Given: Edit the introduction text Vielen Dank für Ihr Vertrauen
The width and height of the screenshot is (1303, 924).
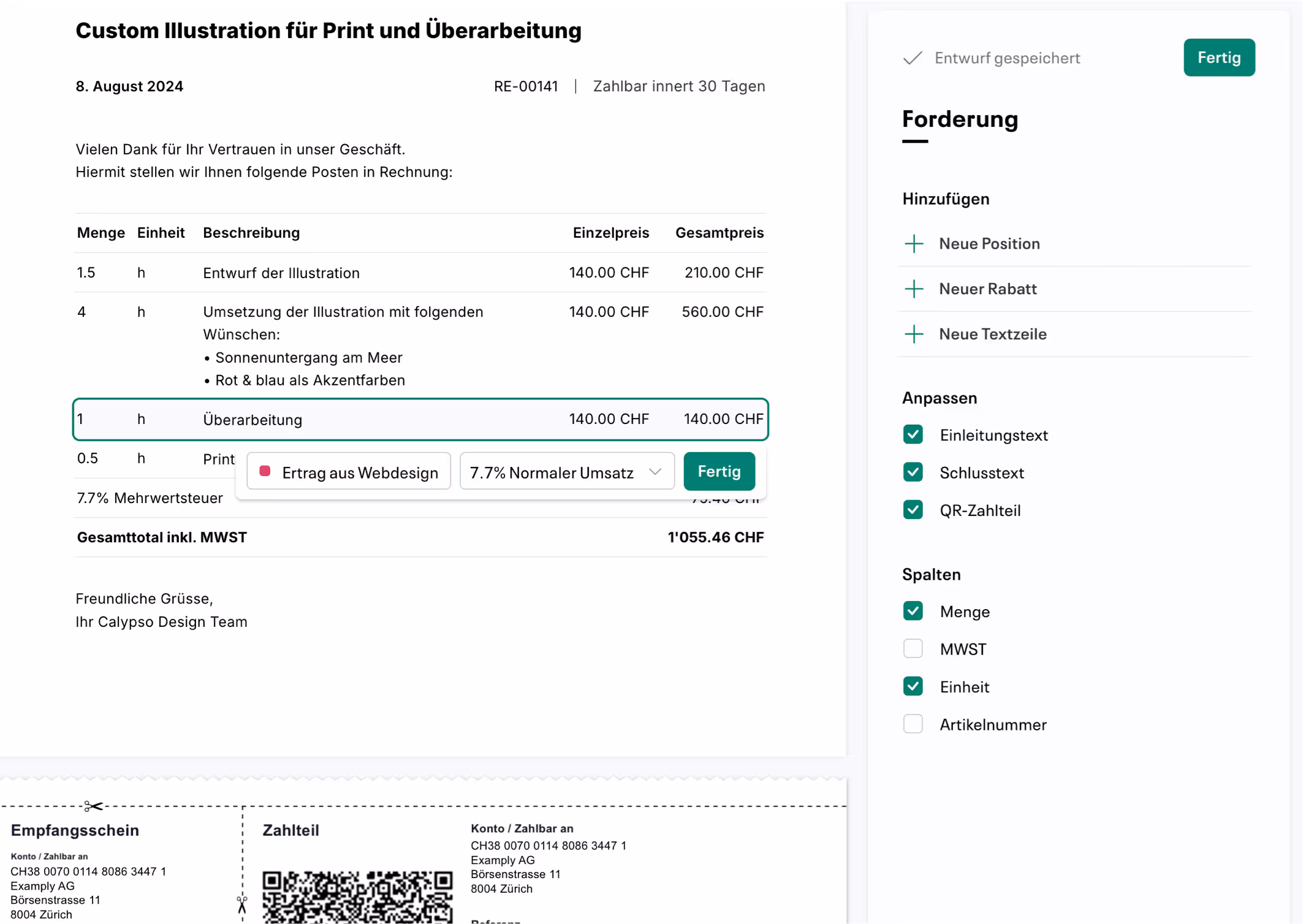Looking at the screenshot, I should click(x=264, y=161).
